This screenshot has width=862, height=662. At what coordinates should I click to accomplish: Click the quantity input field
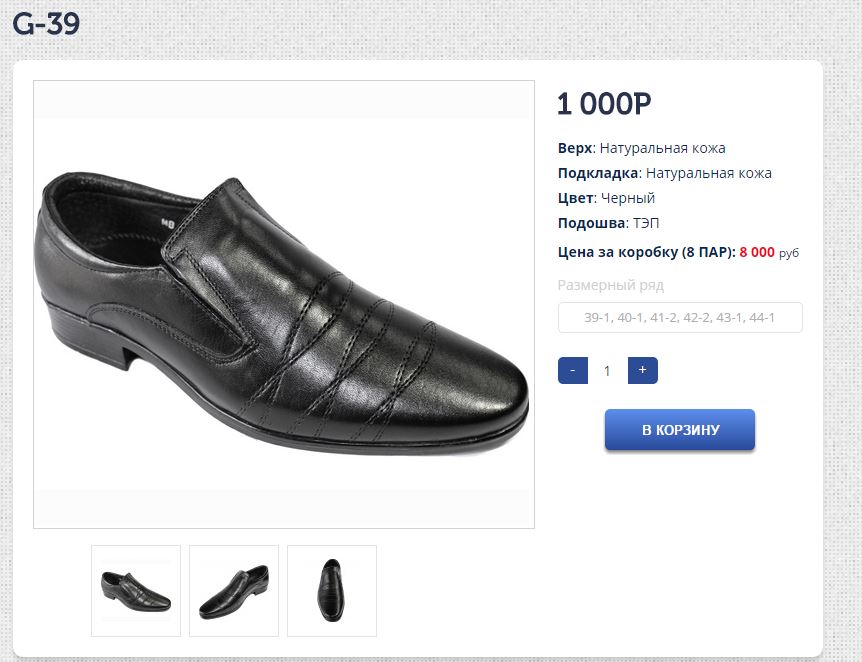click(607, 371)
